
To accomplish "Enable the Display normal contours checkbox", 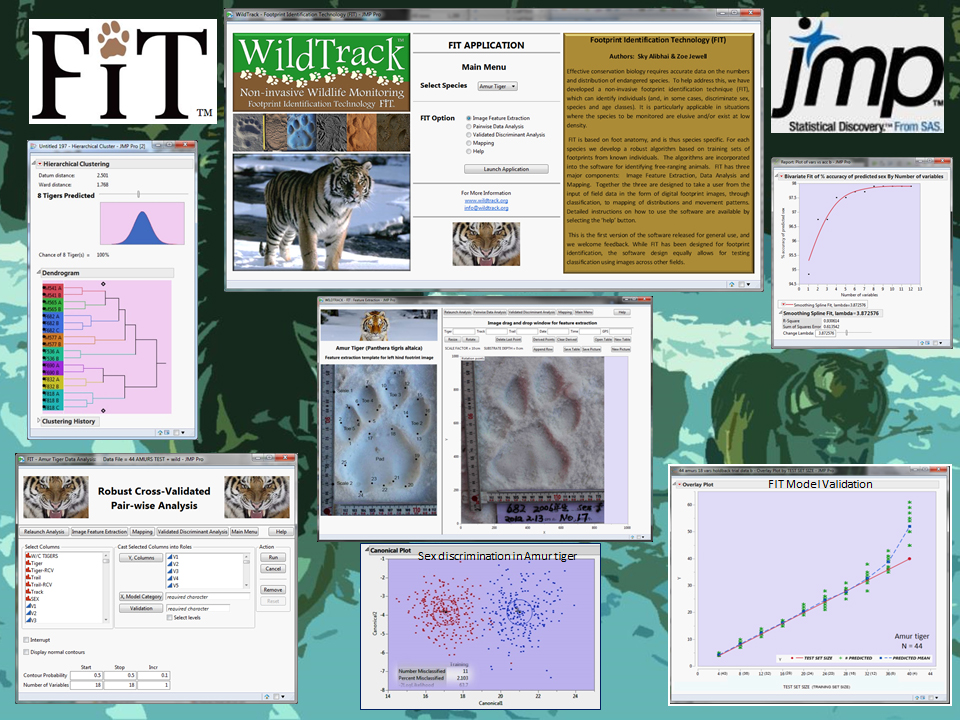I will pyautogui.click(x=26, y=652).
